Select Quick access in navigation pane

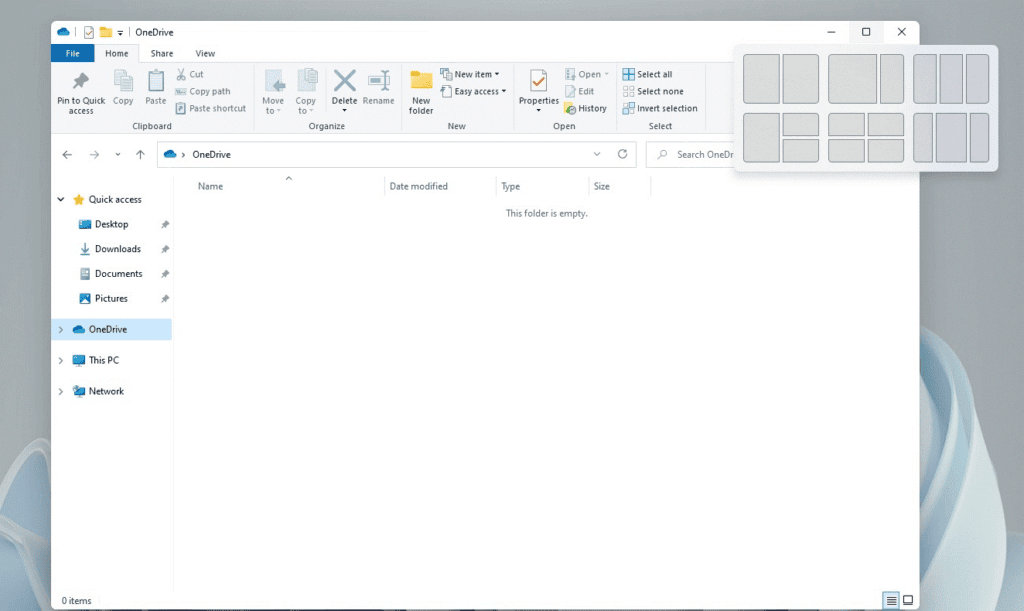pyautogui.click(x=115, y=199)
